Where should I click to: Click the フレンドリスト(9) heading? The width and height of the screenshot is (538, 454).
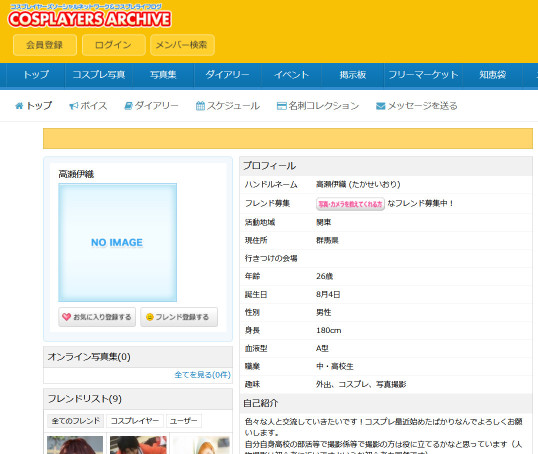tap(84, 399)
